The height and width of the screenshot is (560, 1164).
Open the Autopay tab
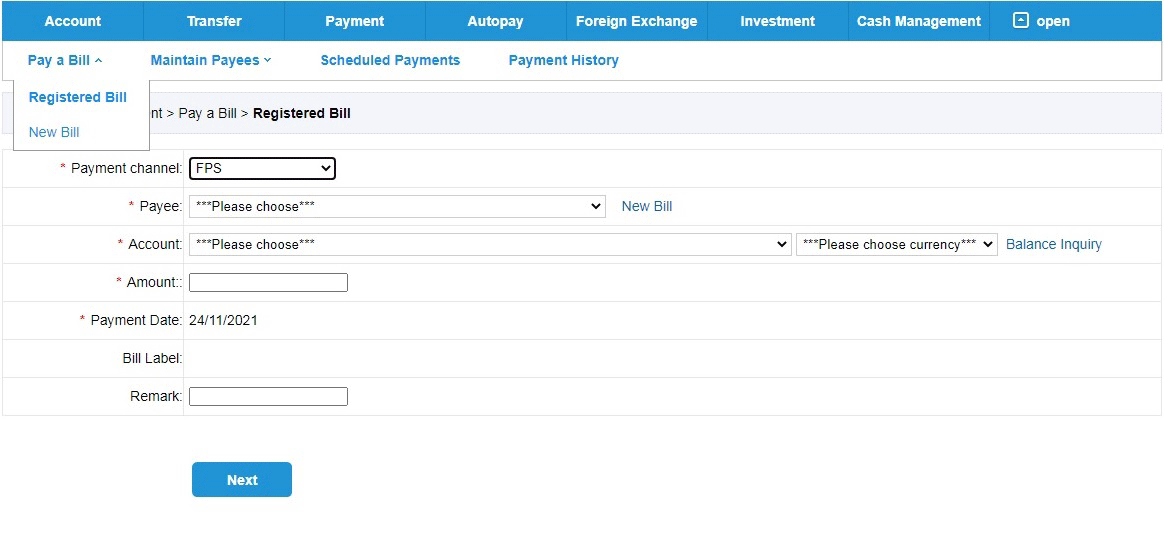[x=495, y=21]
